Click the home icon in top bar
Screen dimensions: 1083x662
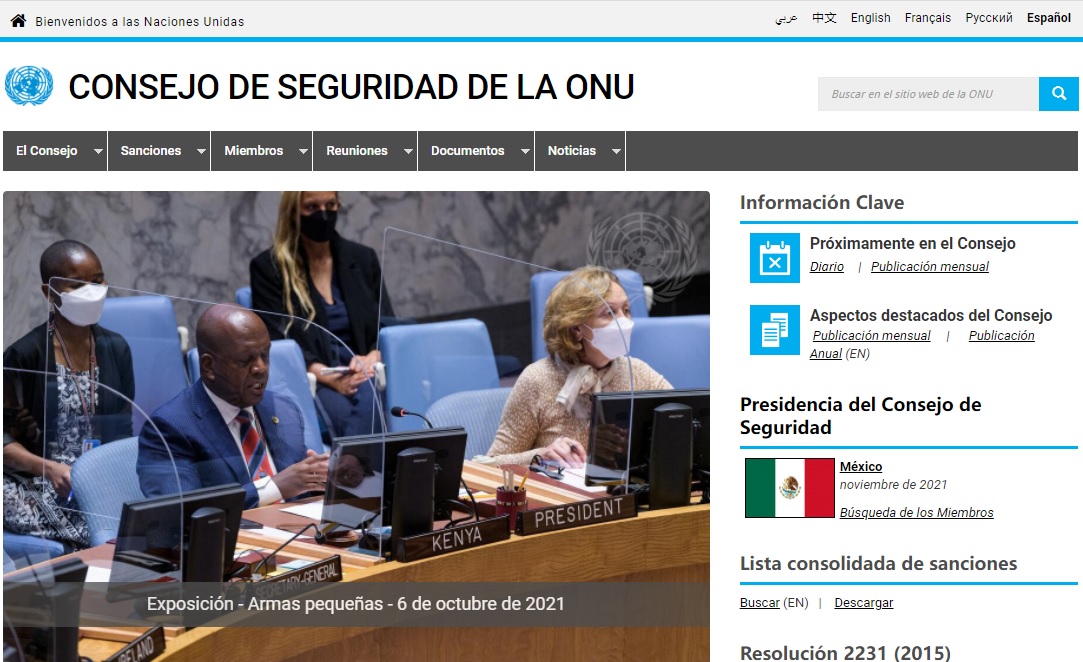18,20
